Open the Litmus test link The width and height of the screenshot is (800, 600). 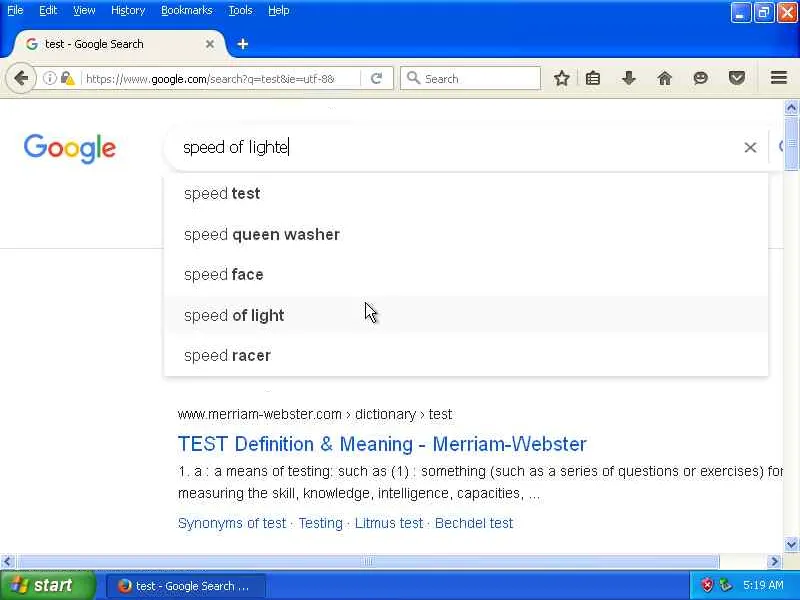click(389, 523)
